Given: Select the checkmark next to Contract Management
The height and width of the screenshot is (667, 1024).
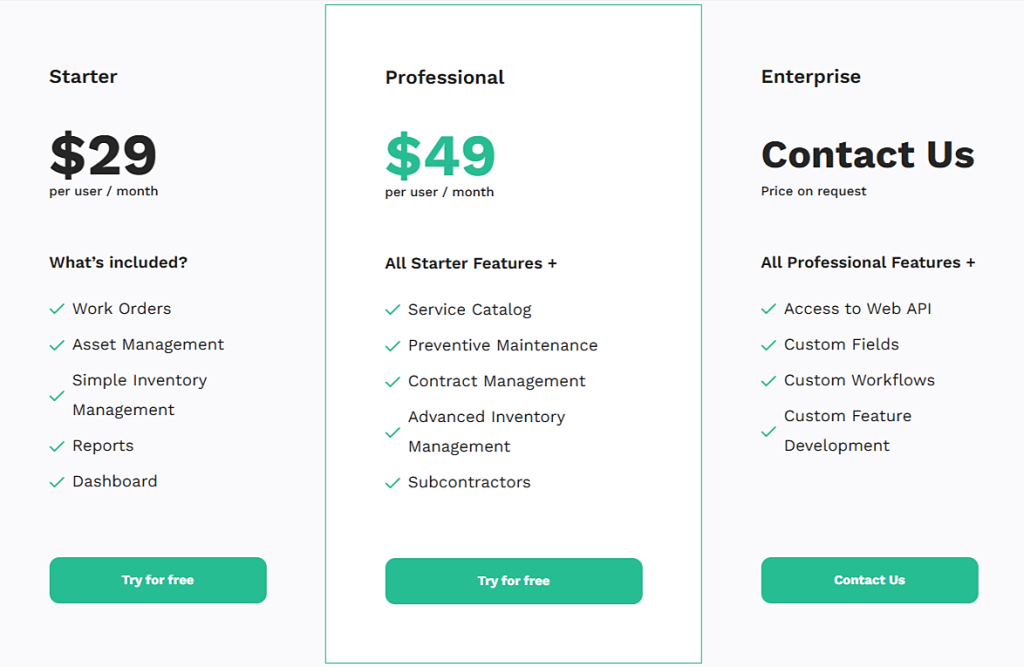Looking at the screenshot, I should click(x=392, y=382).
